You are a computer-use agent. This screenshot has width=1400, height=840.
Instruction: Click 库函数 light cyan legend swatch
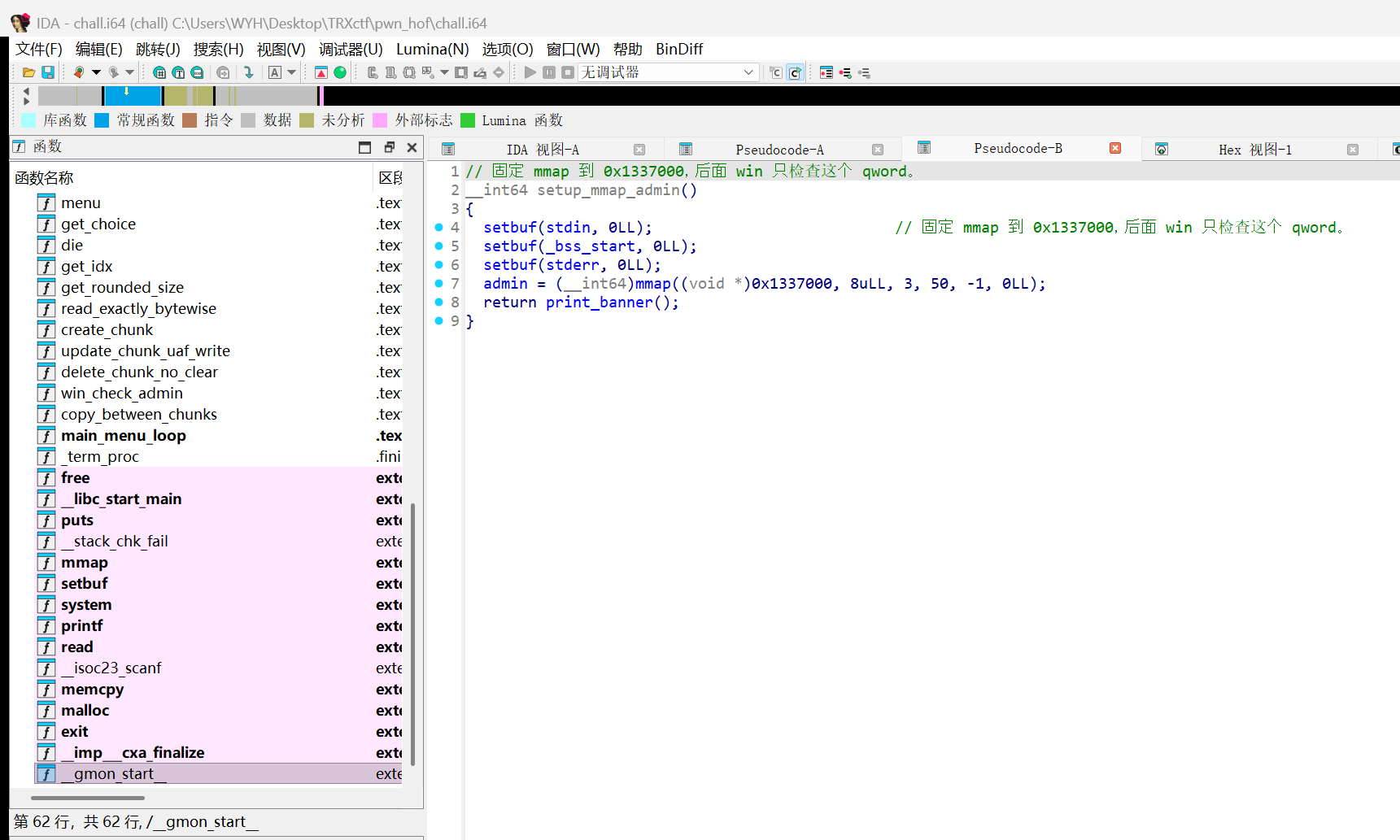point(28,120)
